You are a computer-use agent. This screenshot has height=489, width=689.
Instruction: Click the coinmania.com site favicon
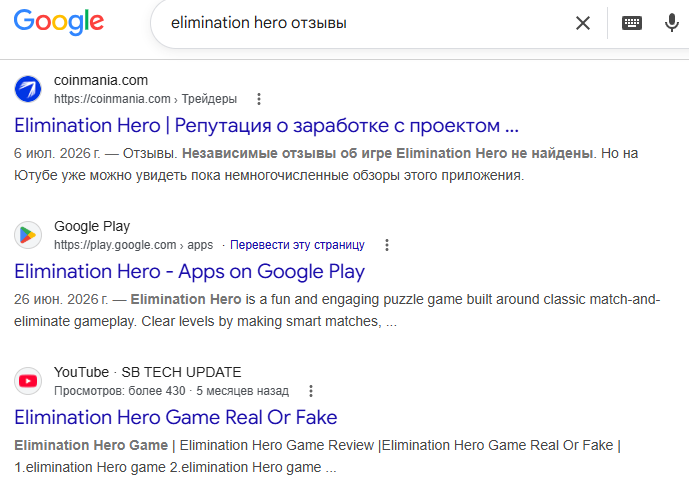pos(28,89)
